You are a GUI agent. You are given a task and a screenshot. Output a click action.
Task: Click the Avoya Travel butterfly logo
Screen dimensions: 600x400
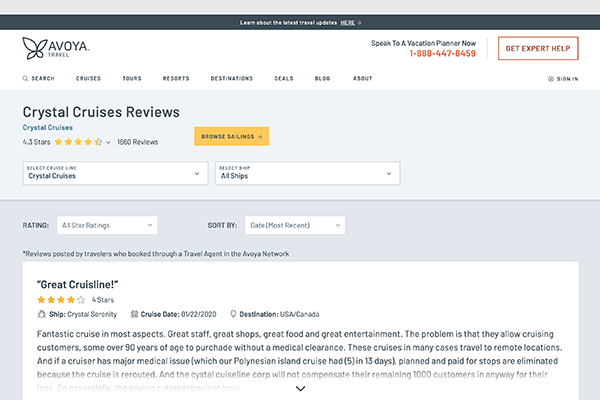pyautogui.click(x=56, y=48)
